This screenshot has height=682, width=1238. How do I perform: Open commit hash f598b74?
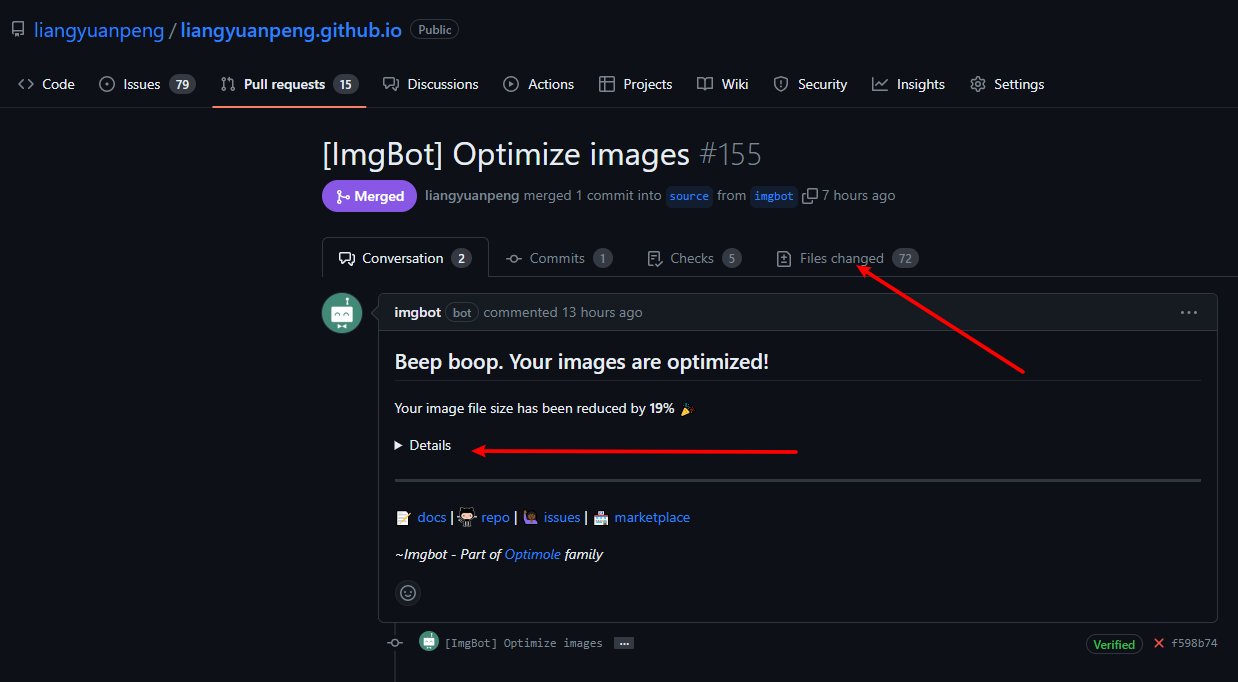click(x=1195, y=644)
